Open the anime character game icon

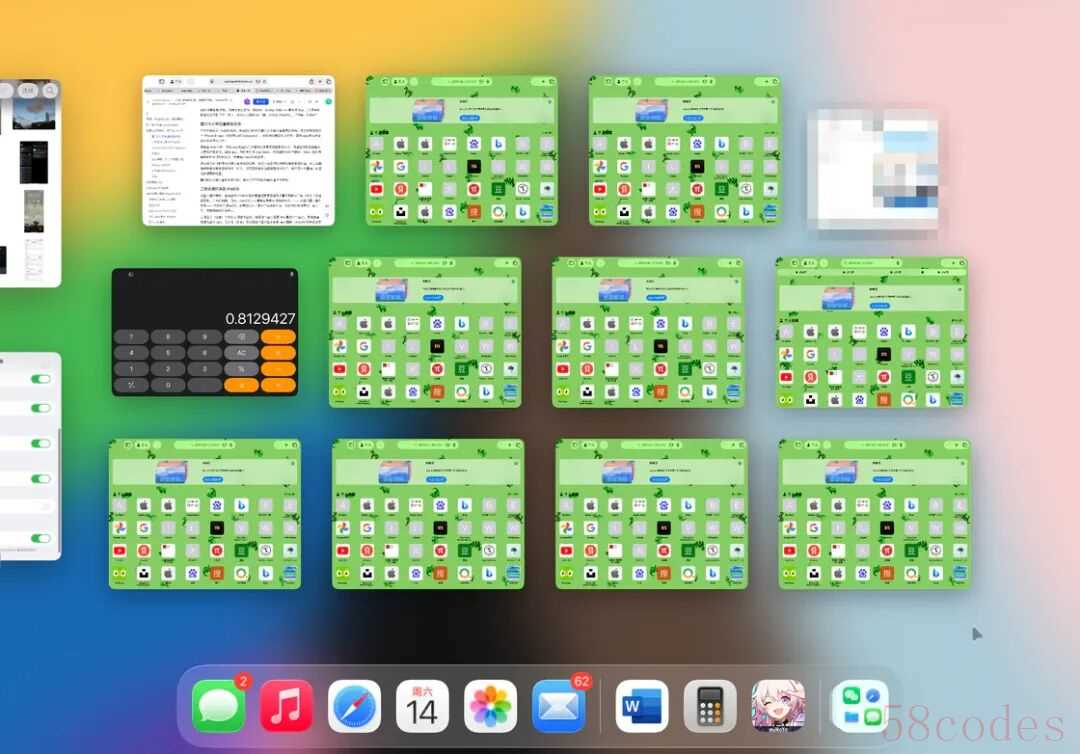click(x=778, y=706)
